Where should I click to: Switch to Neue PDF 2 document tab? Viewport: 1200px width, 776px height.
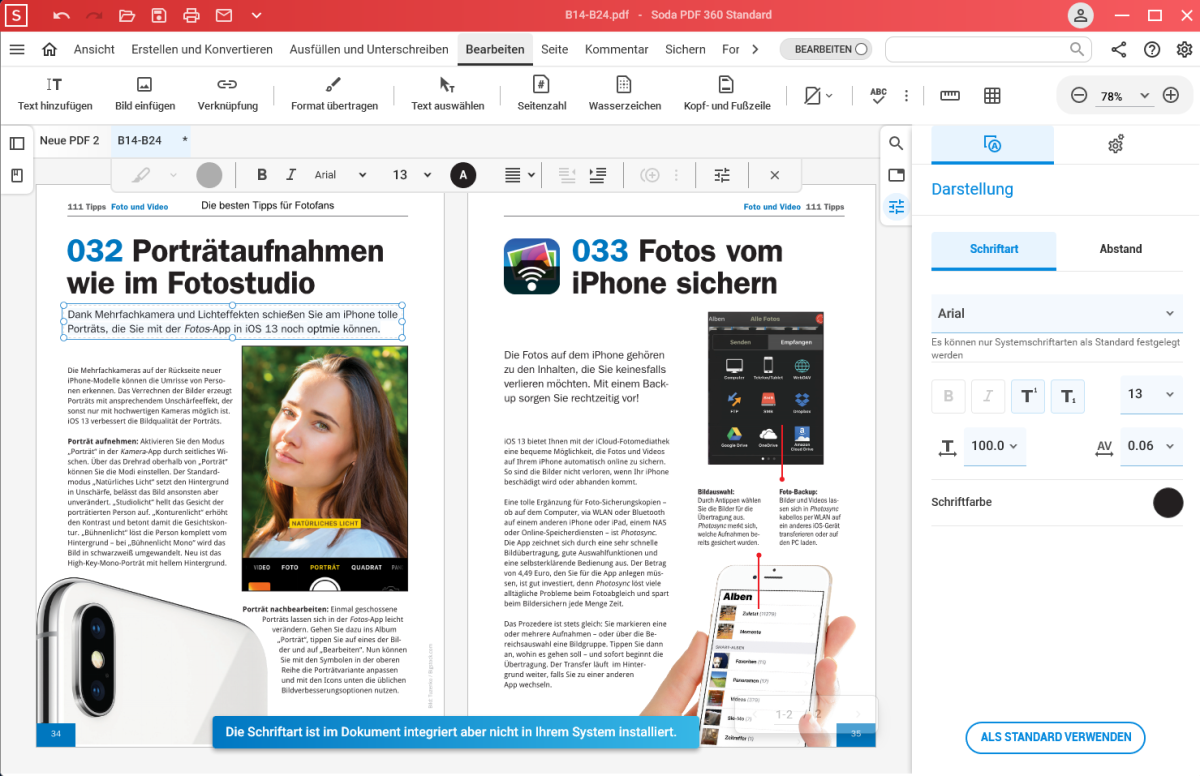point(69,140)
